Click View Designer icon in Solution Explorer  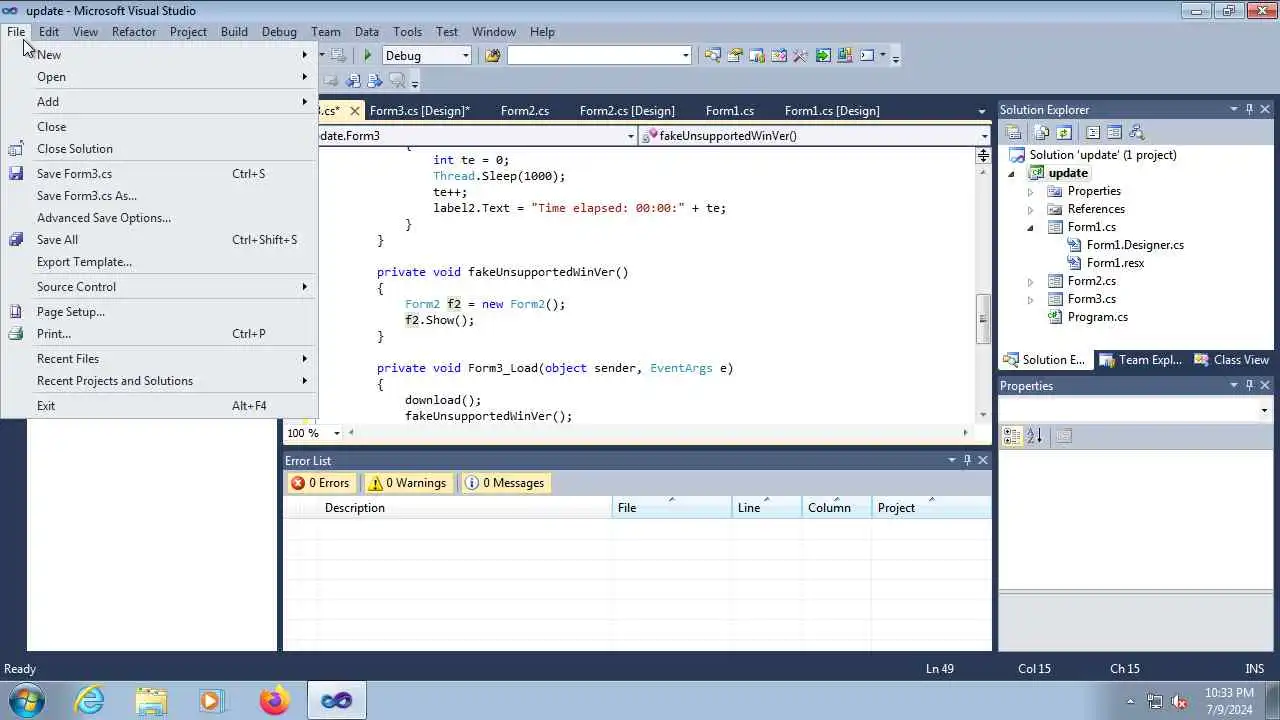[x=1114, y=132]
